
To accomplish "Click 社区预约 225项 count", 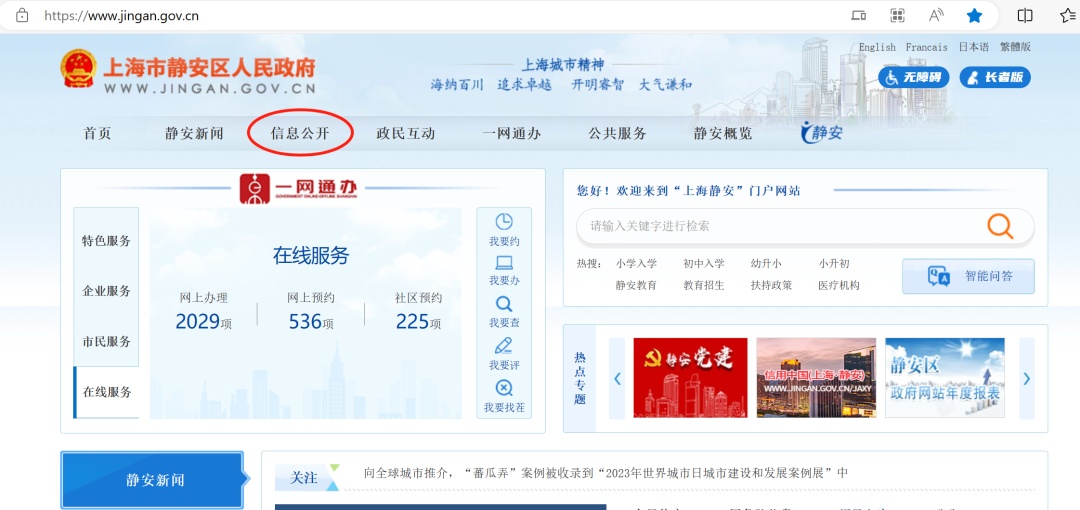I will [x=418, y=313].
